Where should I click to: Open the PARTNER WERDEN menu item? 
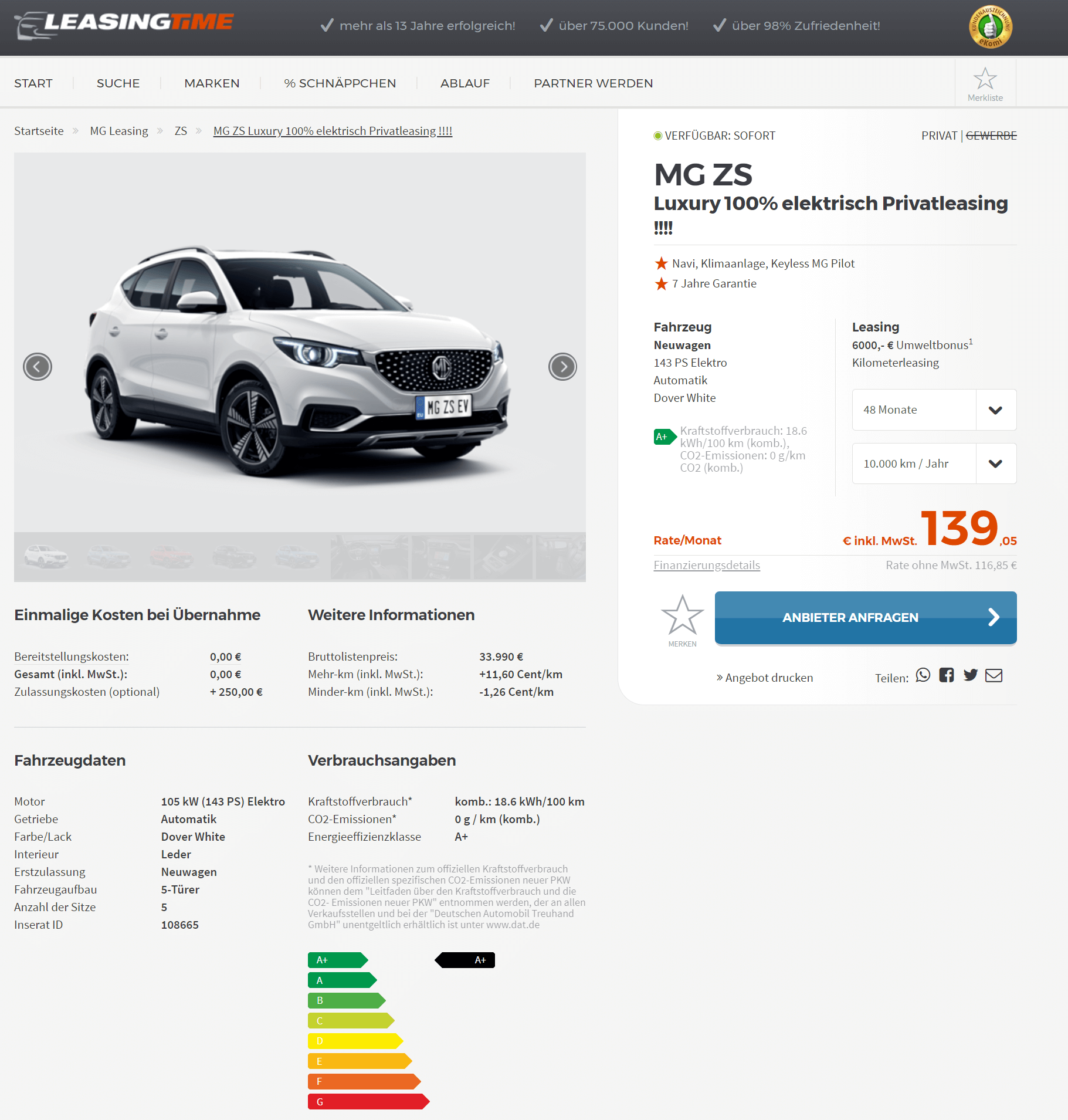(593, 83)
